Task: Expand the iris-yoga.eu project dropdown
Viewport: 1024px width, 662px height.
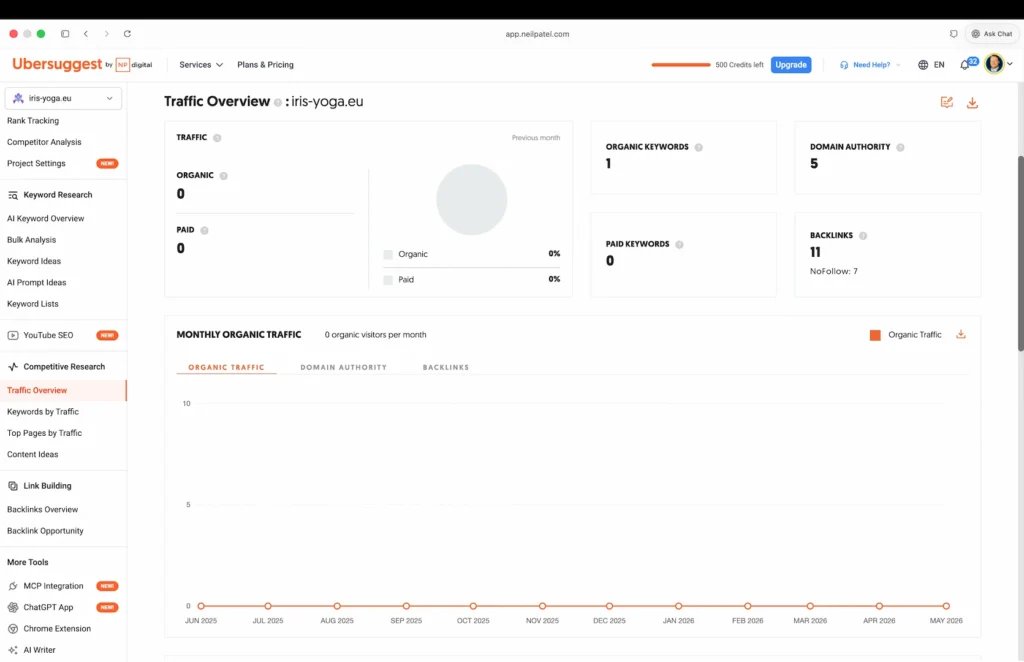Action: coord(63,98)
